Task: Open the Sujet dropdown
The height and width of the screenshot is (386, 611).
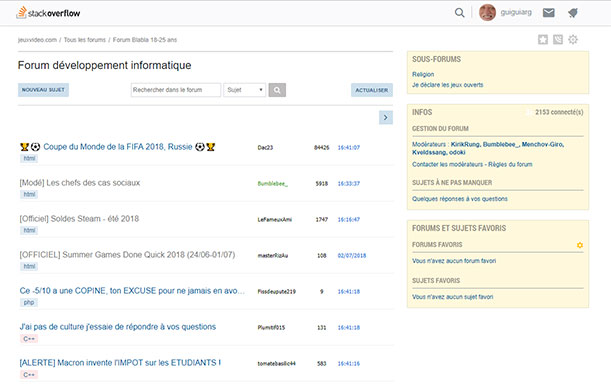Action: tap(245, 90)
